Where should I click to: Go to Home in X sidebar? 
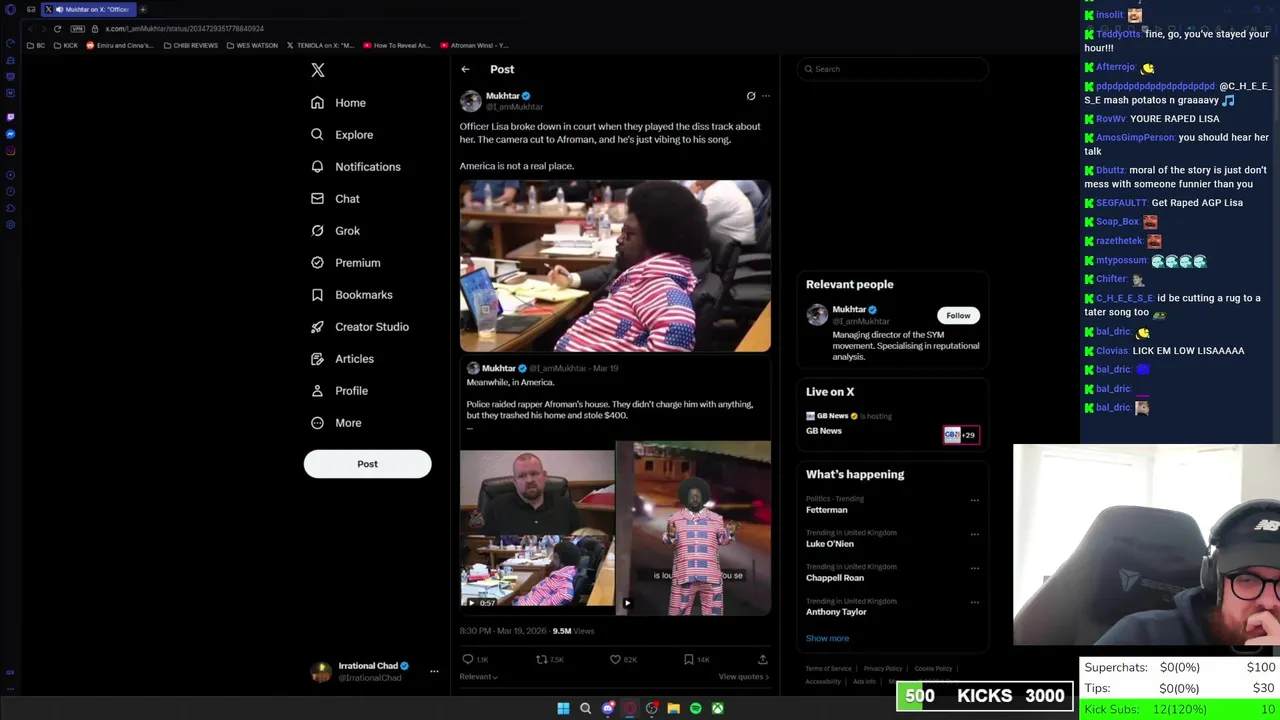click(x=338, y=103)
